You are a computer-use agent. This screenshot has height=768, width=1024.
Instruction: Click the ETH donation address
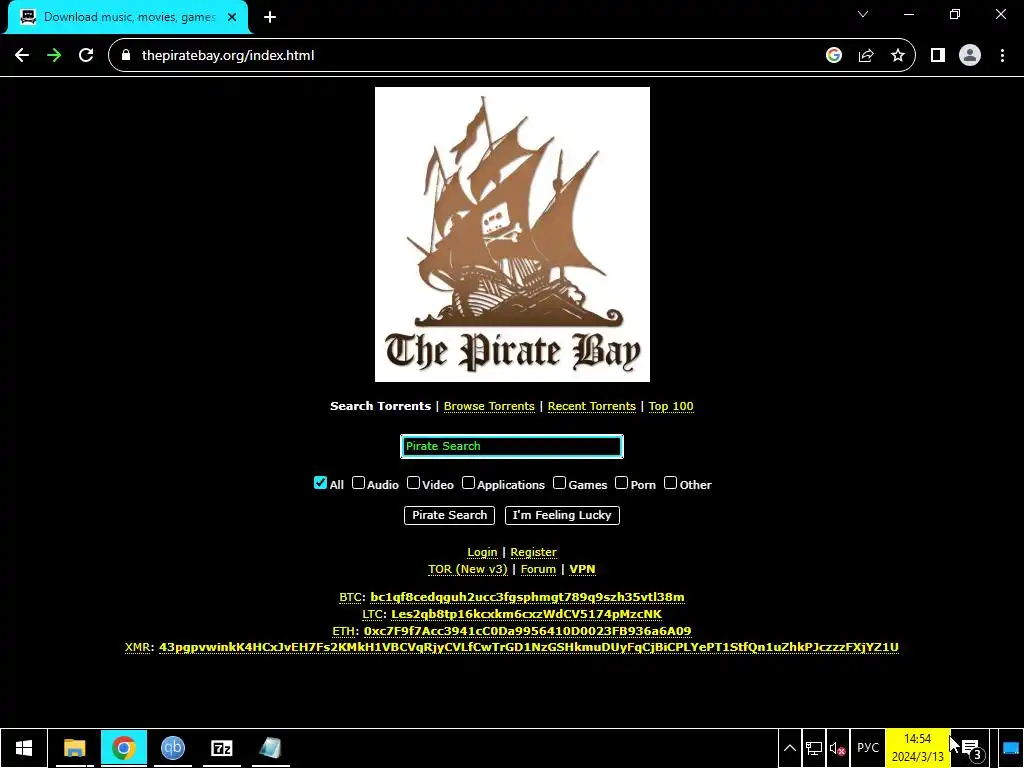coord(527,632)
